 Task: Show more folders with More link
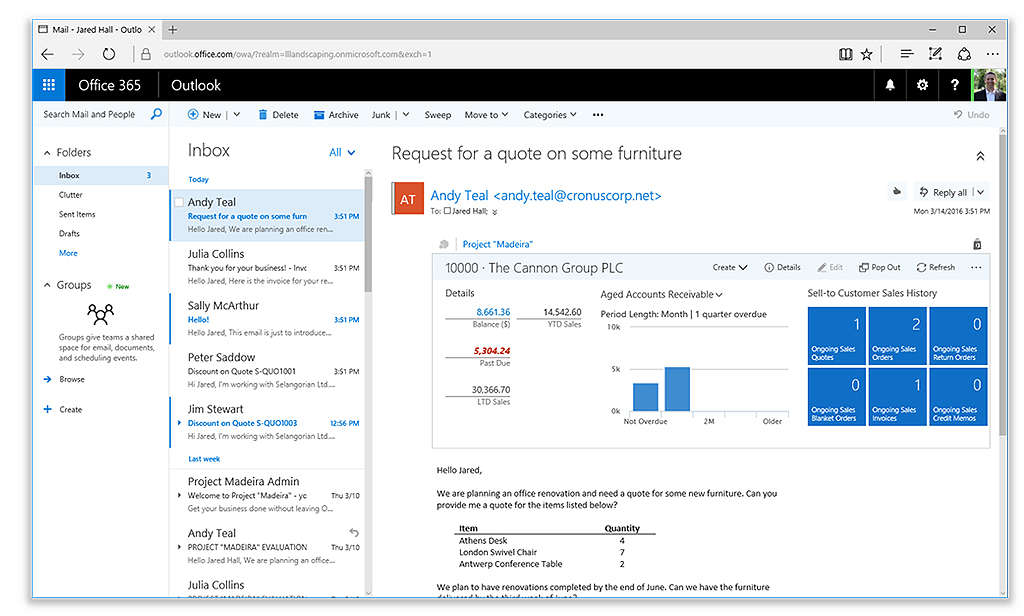(68, 253)
